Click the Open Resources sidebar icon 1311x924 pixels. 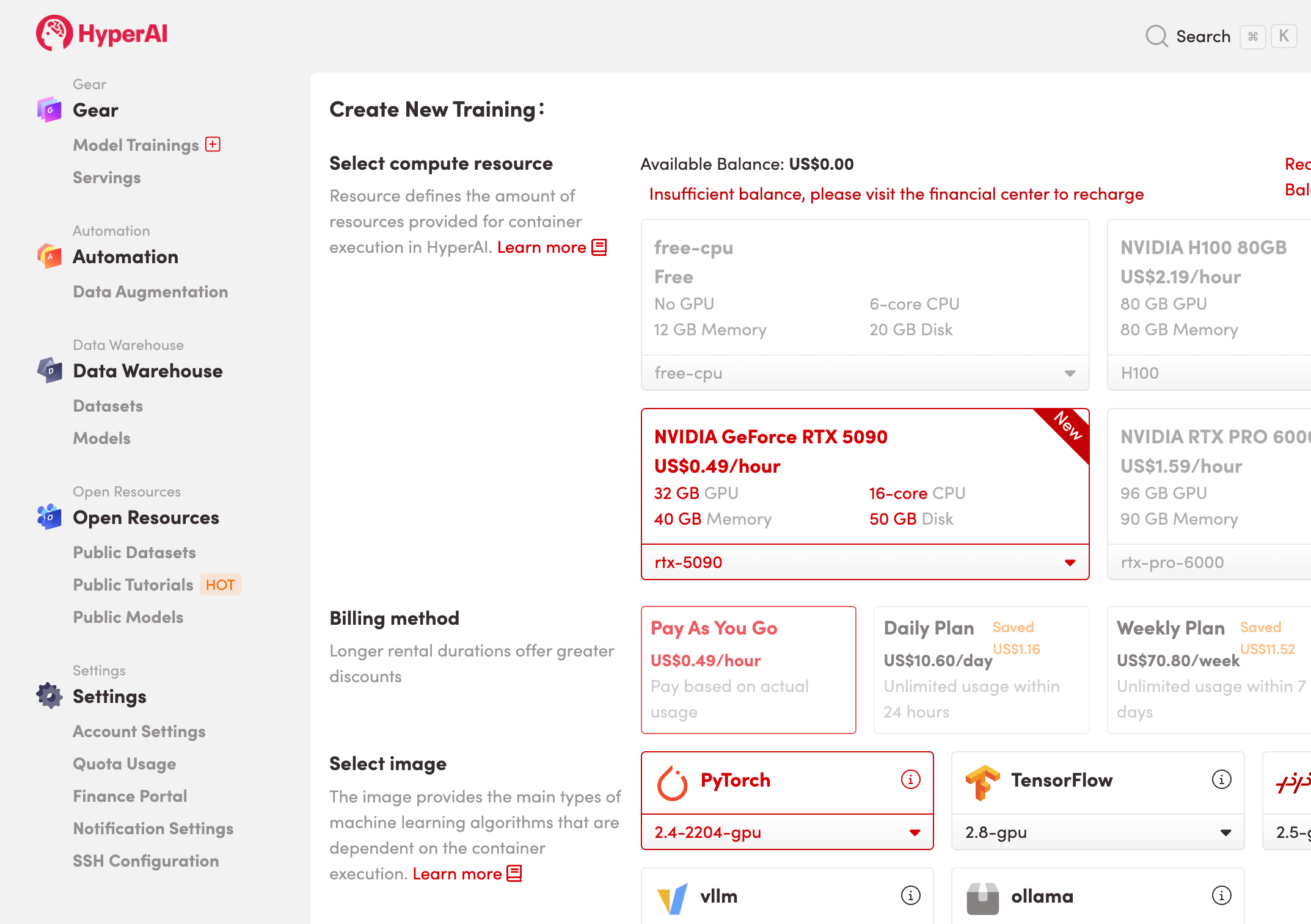click(x=49, y=517)
